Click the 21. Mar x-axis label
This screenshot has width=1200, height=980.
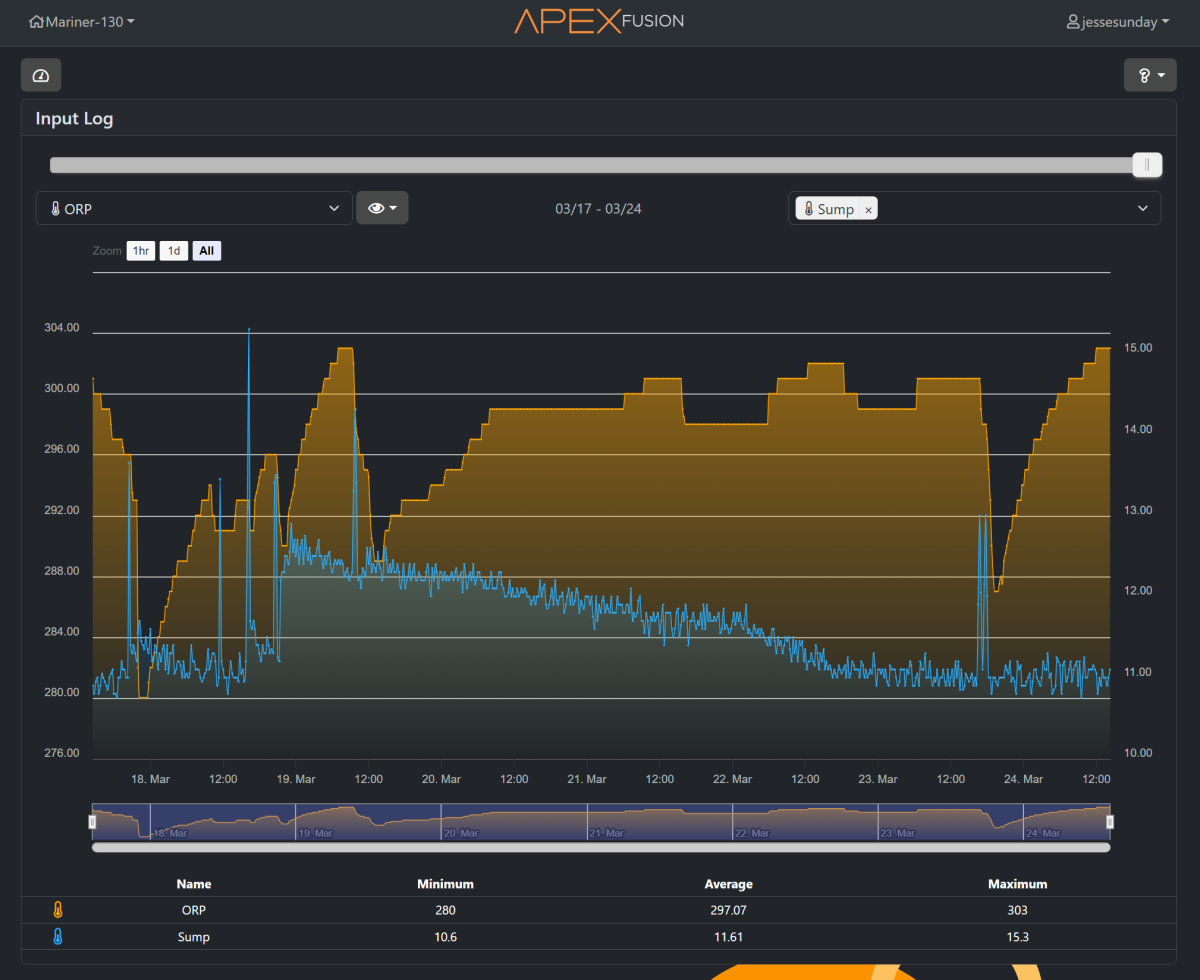click(x=587, y=778)
